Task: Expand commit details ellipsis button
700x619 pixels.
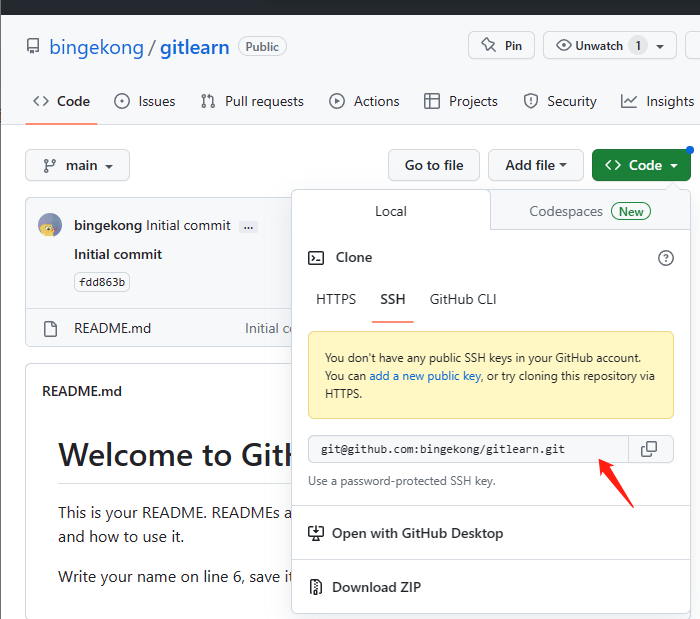Action: [x=248, y=227]
